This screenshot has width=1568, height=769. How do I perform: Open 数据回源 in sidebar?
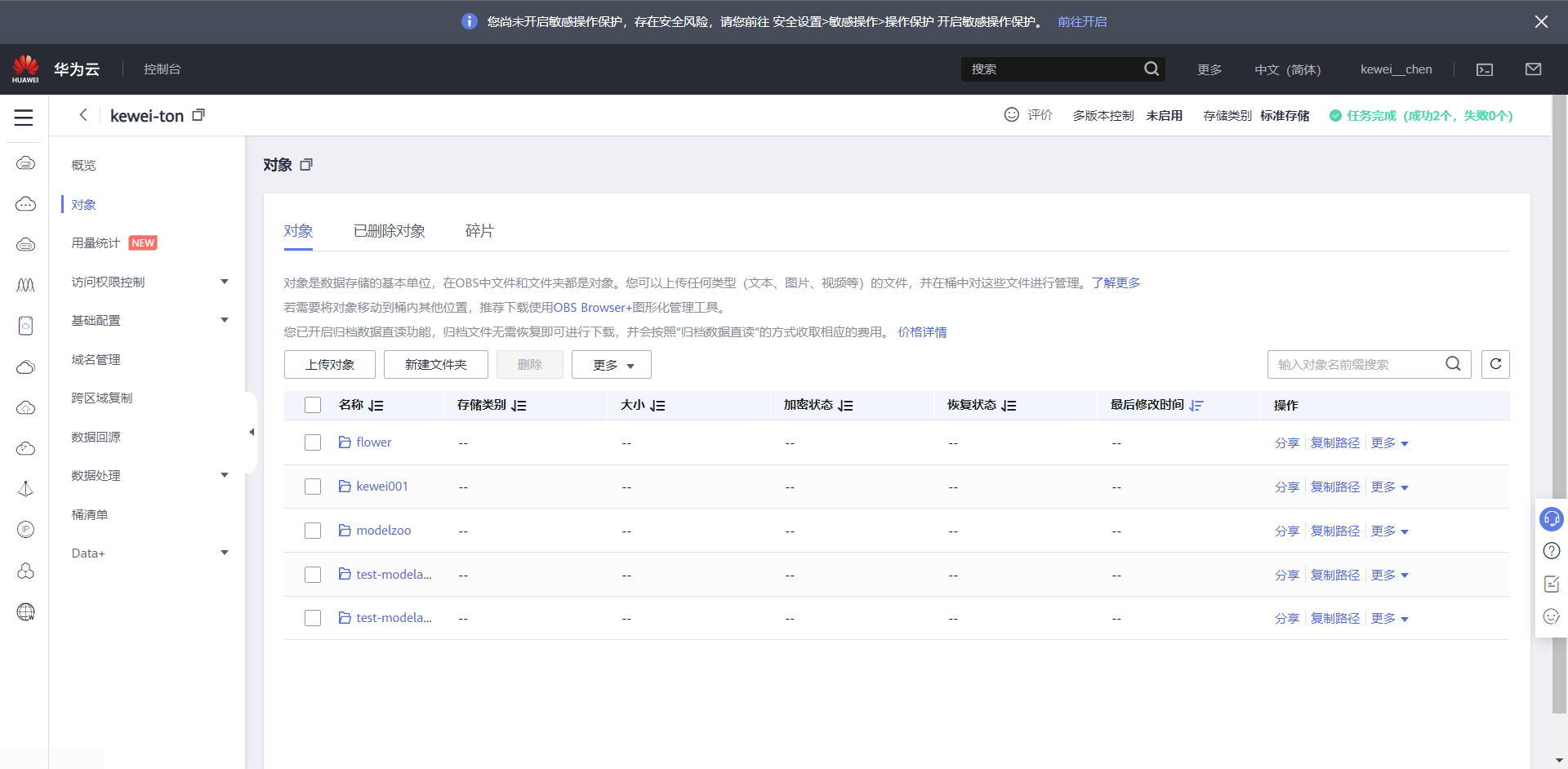(x=96, y=437)
